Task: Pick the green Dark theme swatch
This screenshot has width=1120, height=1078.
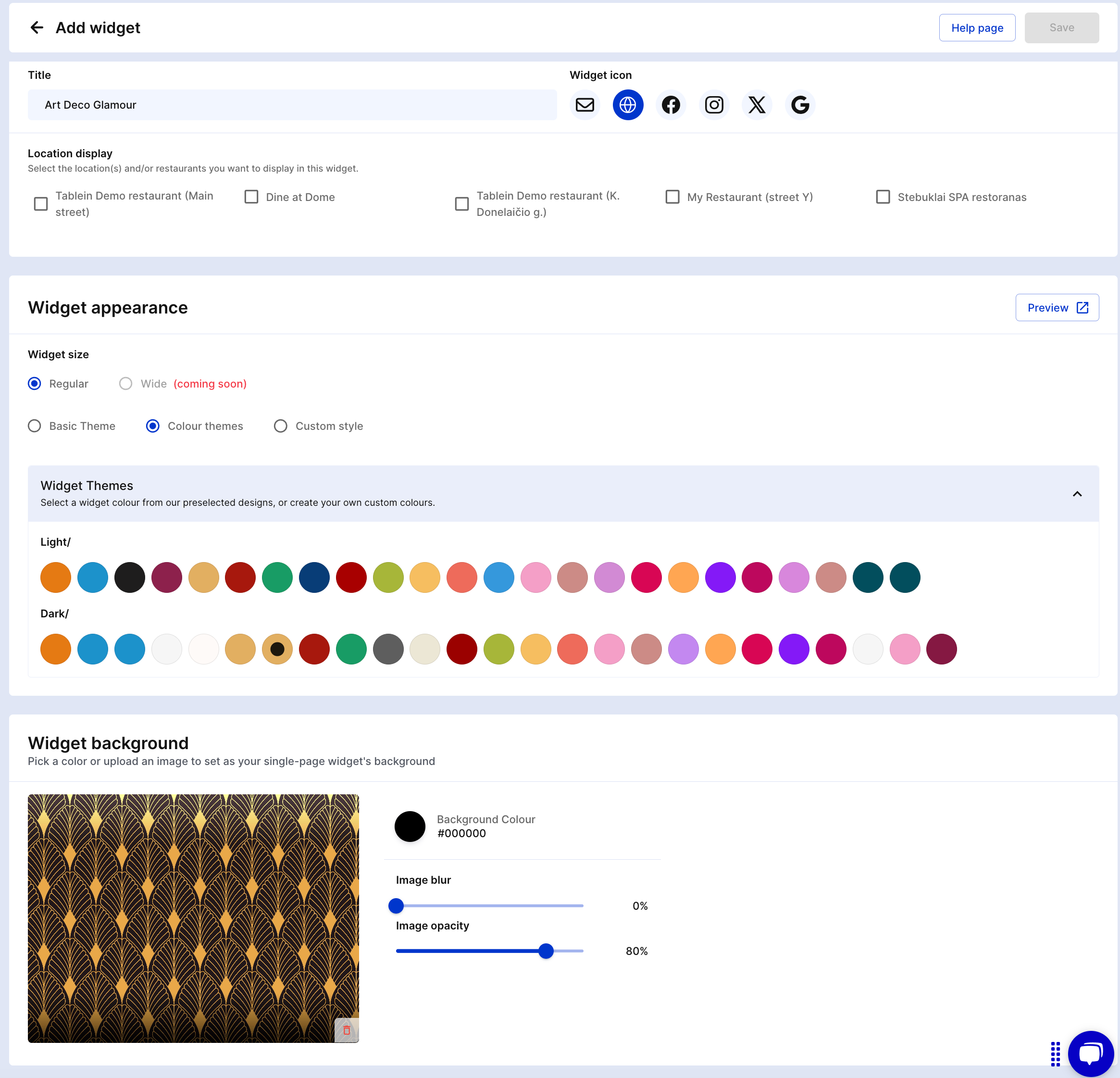Action: (x=351, y=649)
